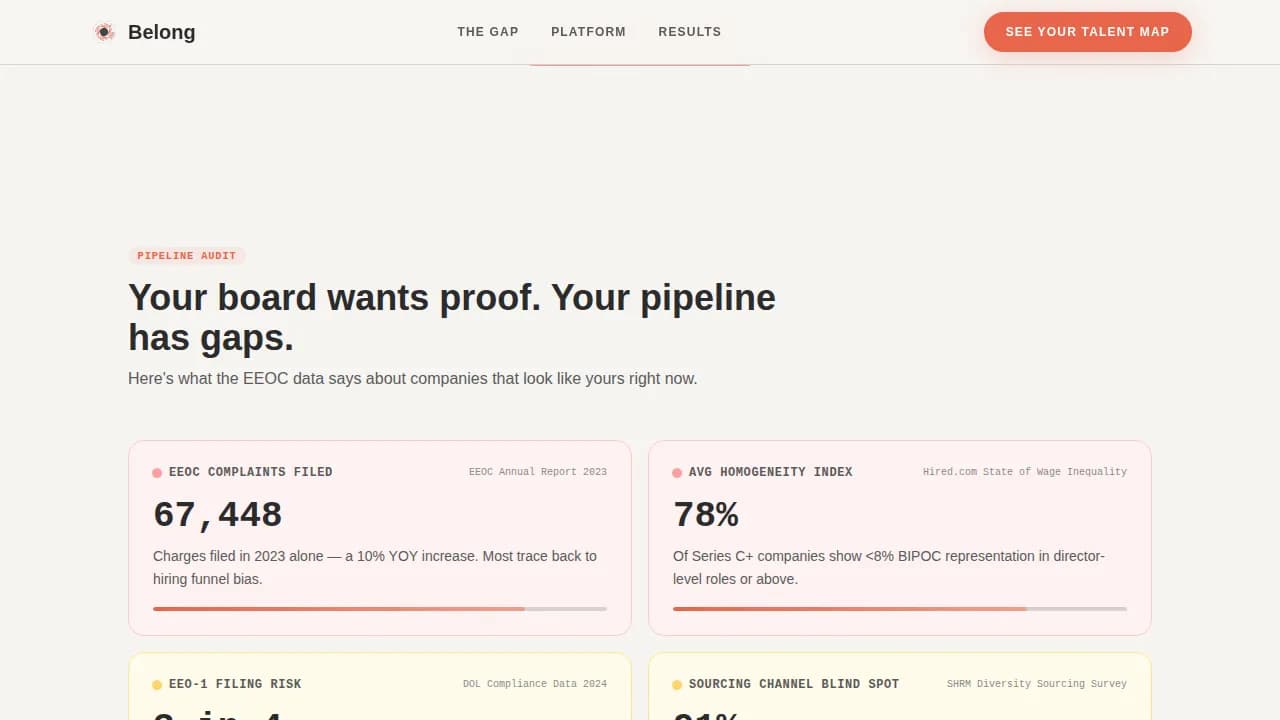Click the Belong flower logo icon
1280x720 pixels.
point(104,31)
